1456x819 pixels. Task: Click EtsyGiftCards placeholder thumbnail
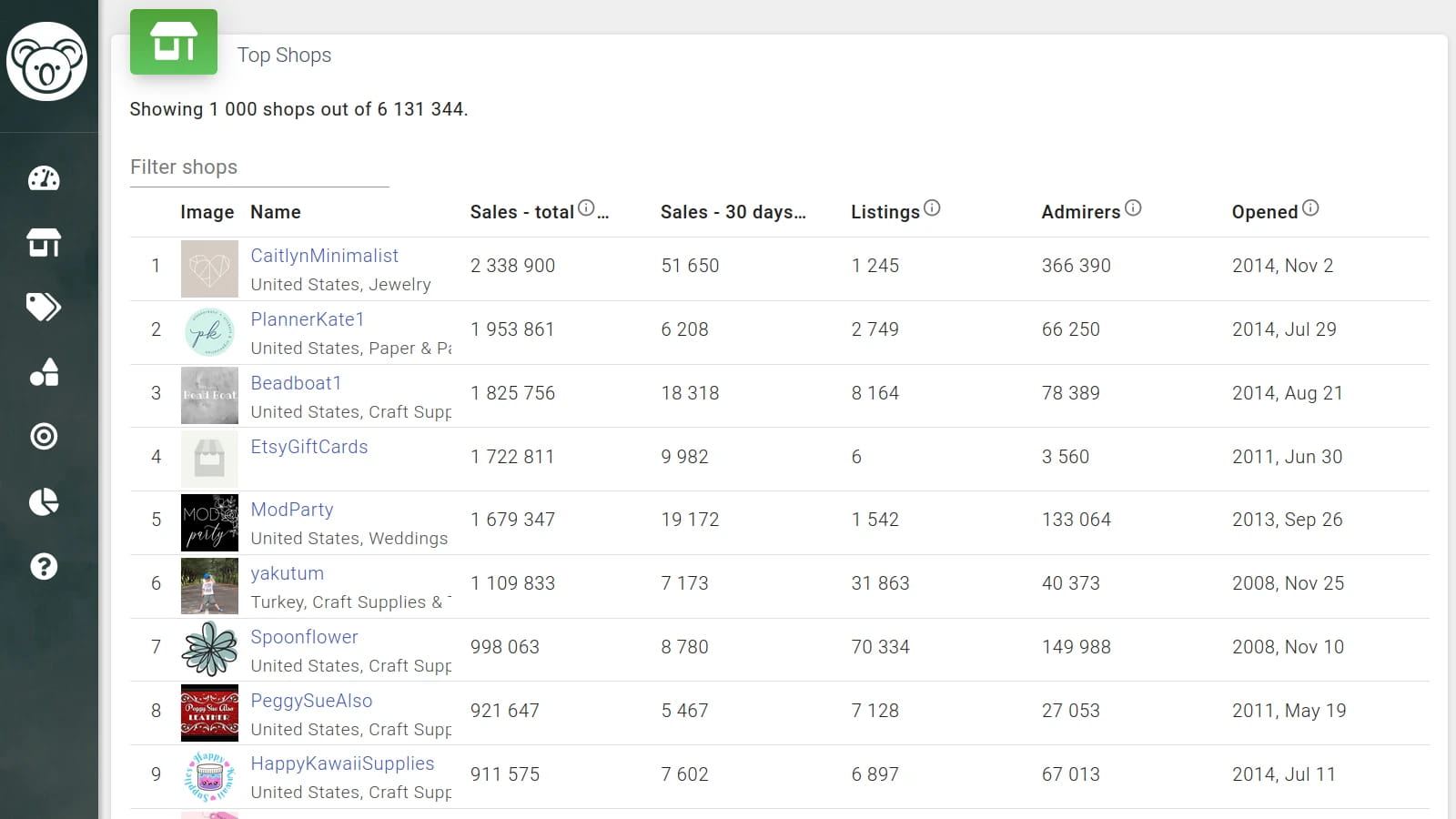click(209, 460)
